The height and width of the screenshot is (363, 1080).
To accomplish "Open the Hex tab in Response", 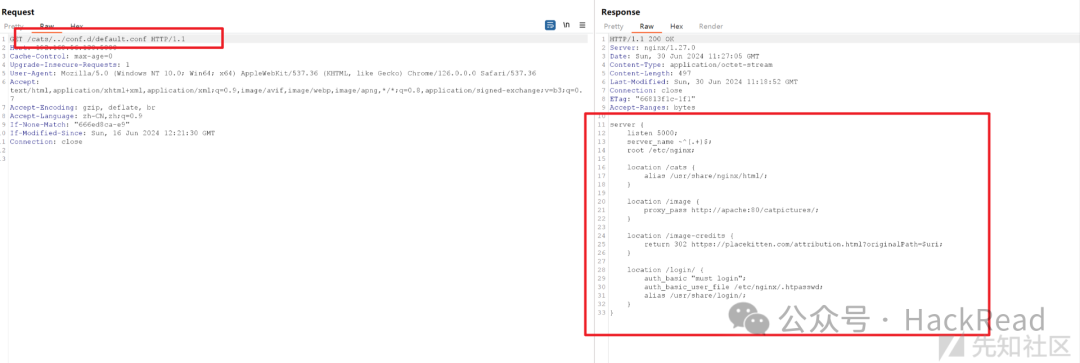I will 676,26.
